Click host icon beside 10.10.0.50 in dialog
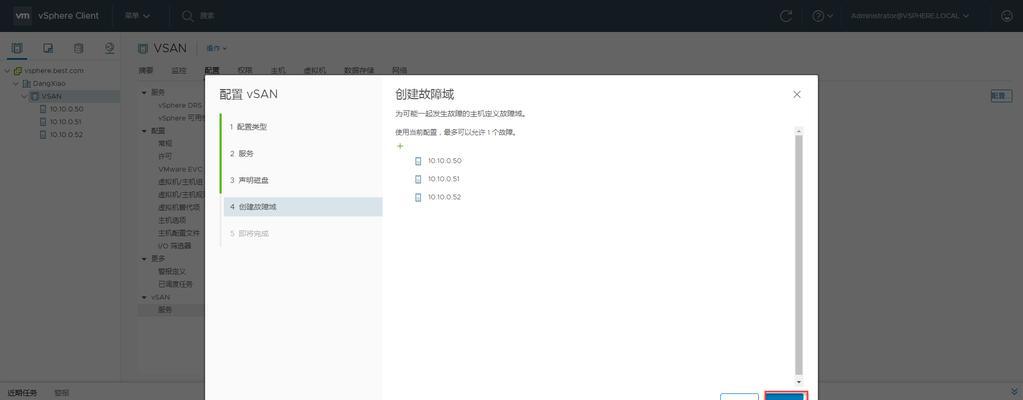 418,161
